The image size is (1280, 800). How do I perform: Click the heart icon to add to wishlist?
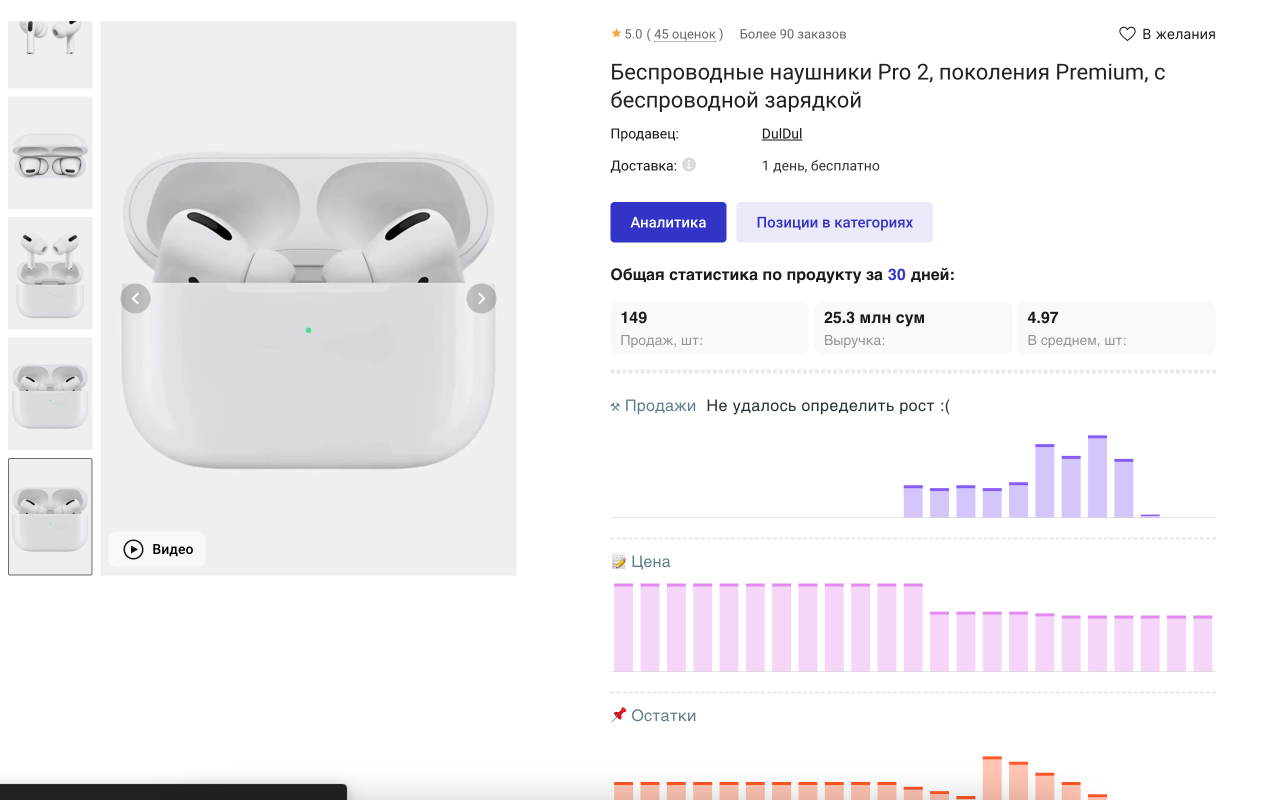tap(1126, 33)
